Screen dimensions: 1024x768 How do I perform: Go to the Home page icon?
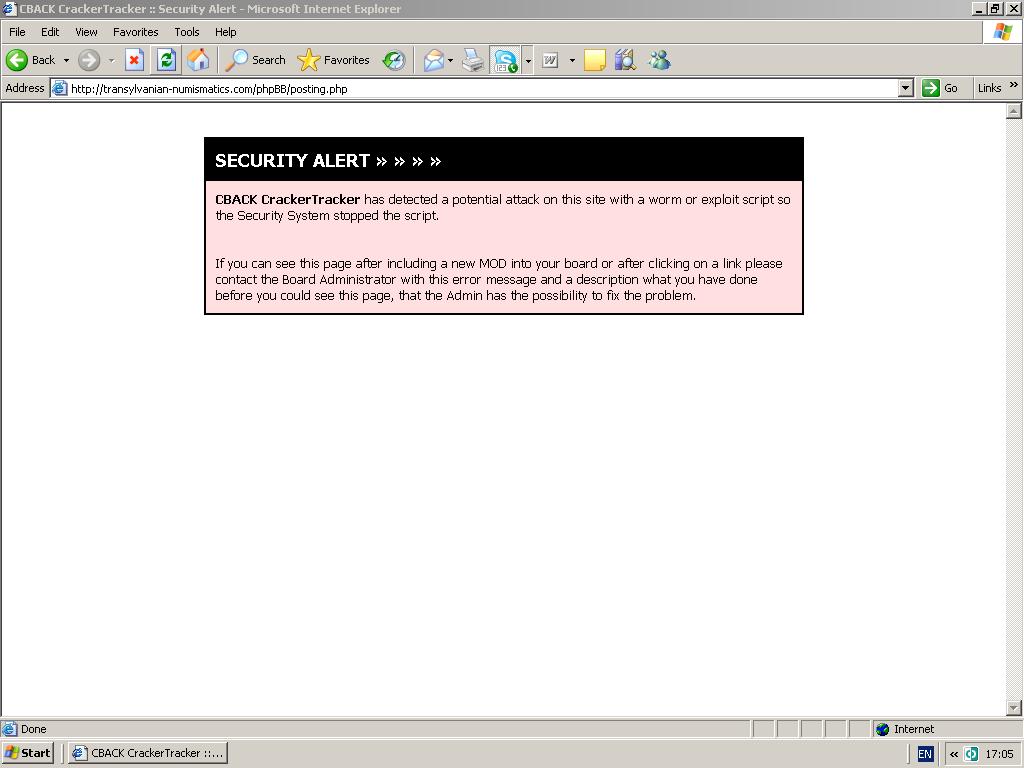[198, 60]
